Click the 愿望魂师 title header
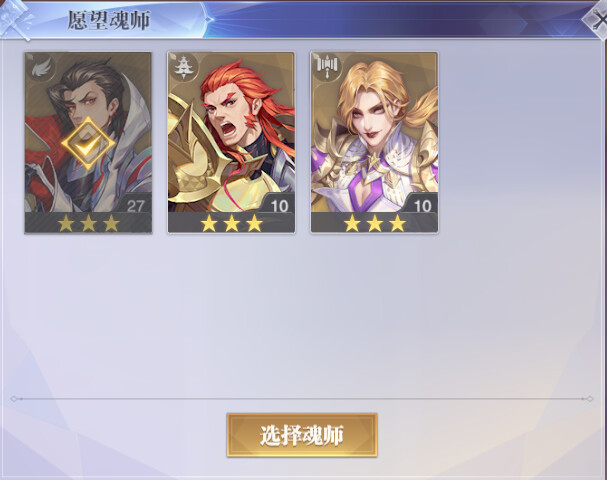Image resolution: width=607 pixels, height=480 pixels. pyautogui.click(x=109, y=20)
